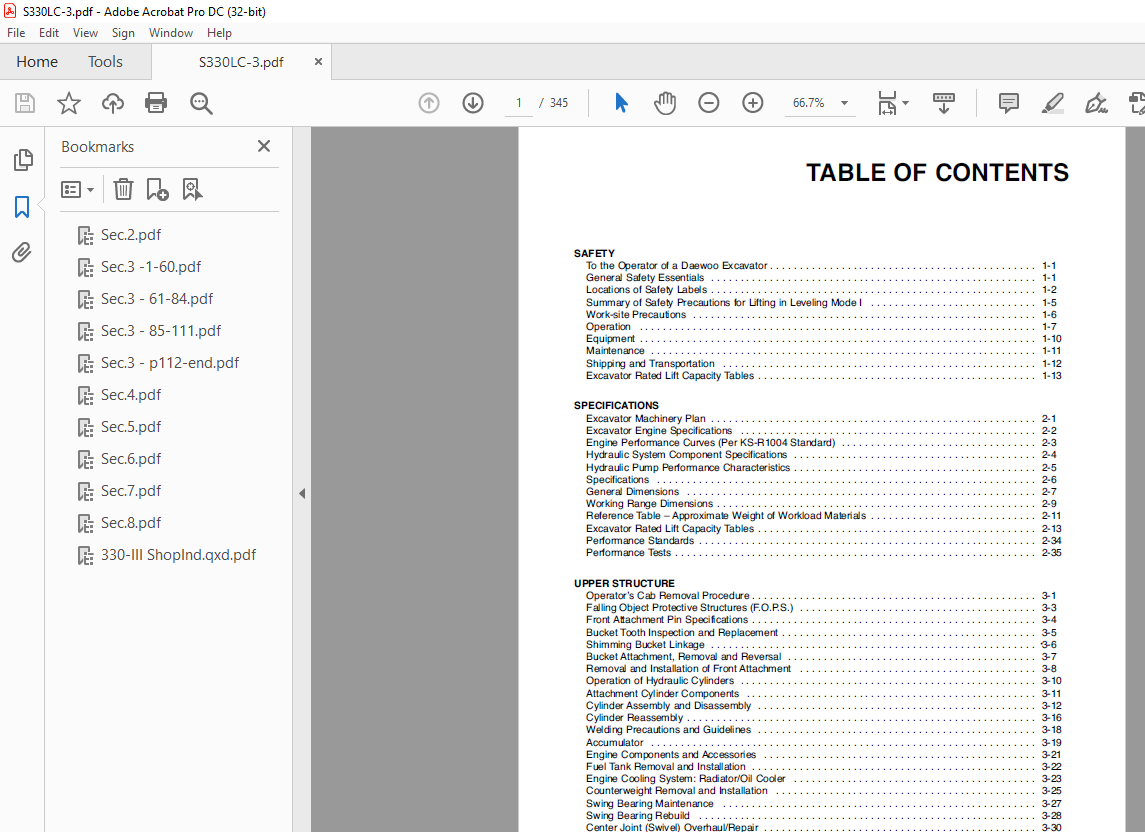Viewport: 1145px width, 832px height.
Task: Open the Sec.4.pdf bookmark
Action: click(x=131, y=395)
